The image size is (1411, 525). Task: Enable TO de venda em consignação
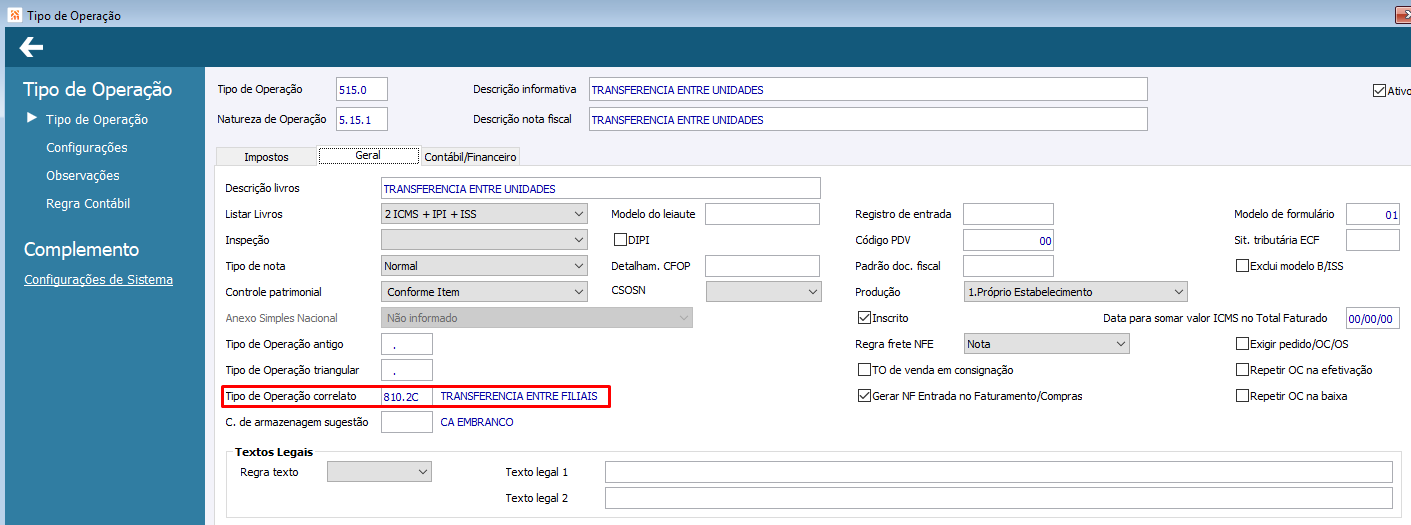865,370
